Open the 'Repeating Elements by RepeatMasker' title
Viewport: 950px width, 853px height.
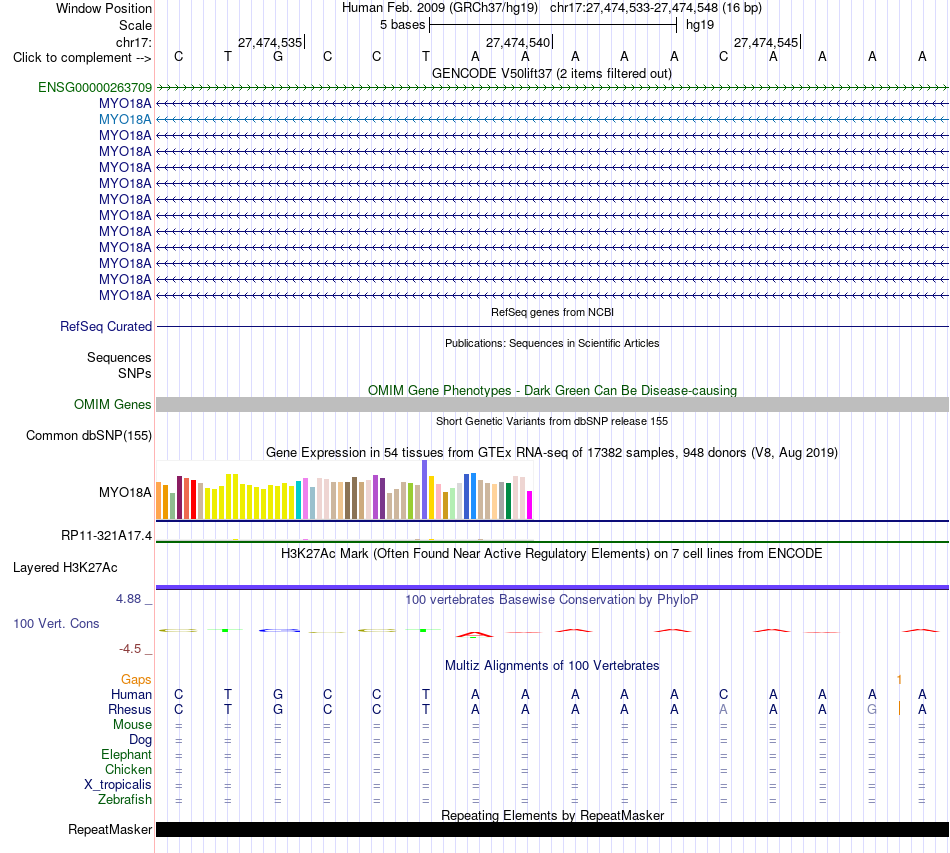click(x=552, y=815)
